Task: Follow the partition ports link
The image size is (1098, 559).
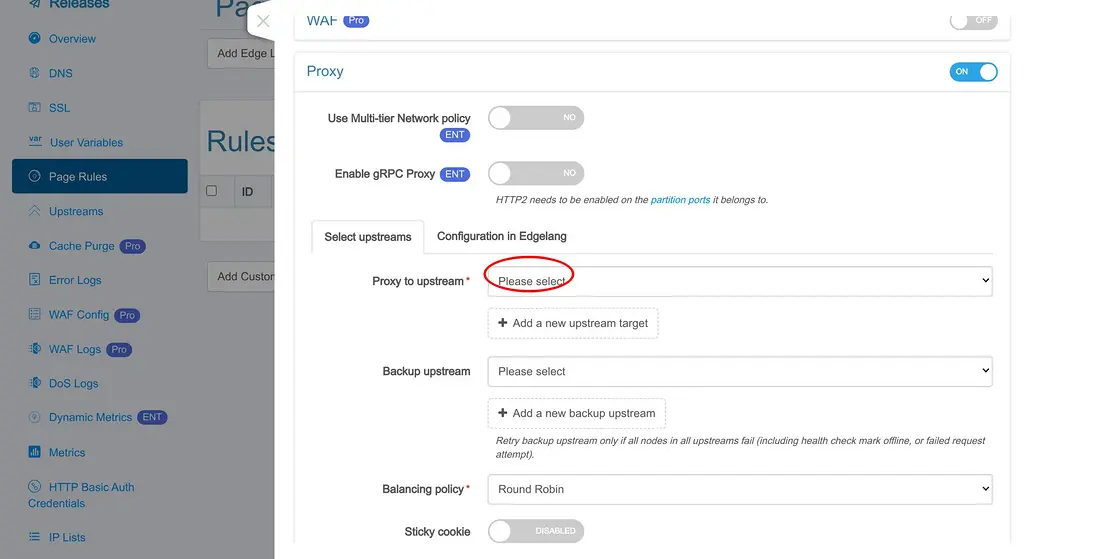Action: (x=680, y=200)
